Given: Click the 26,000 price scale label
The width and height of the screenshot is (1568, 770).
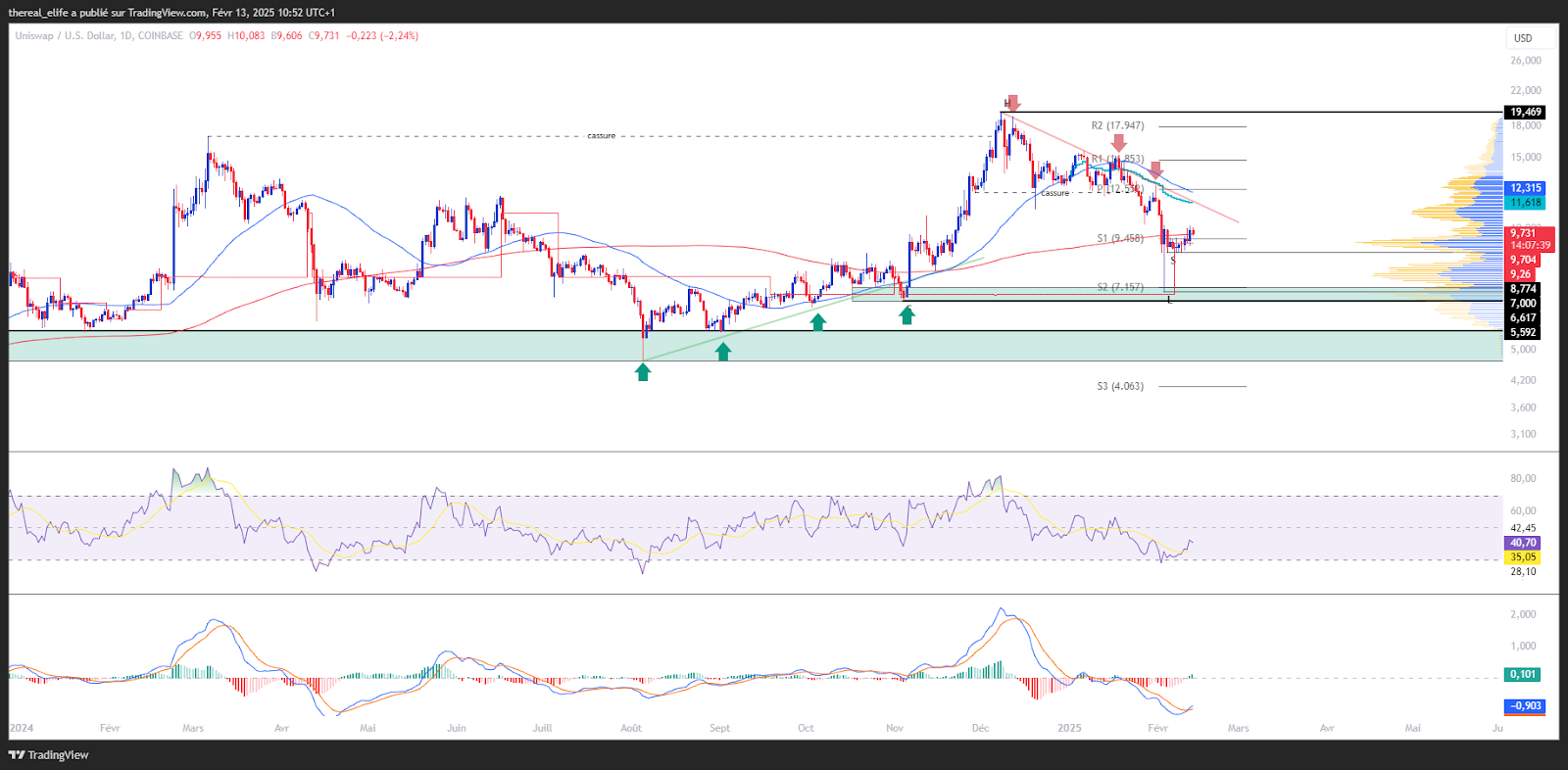Looking at the screenshot, I should coord(1526,61).
